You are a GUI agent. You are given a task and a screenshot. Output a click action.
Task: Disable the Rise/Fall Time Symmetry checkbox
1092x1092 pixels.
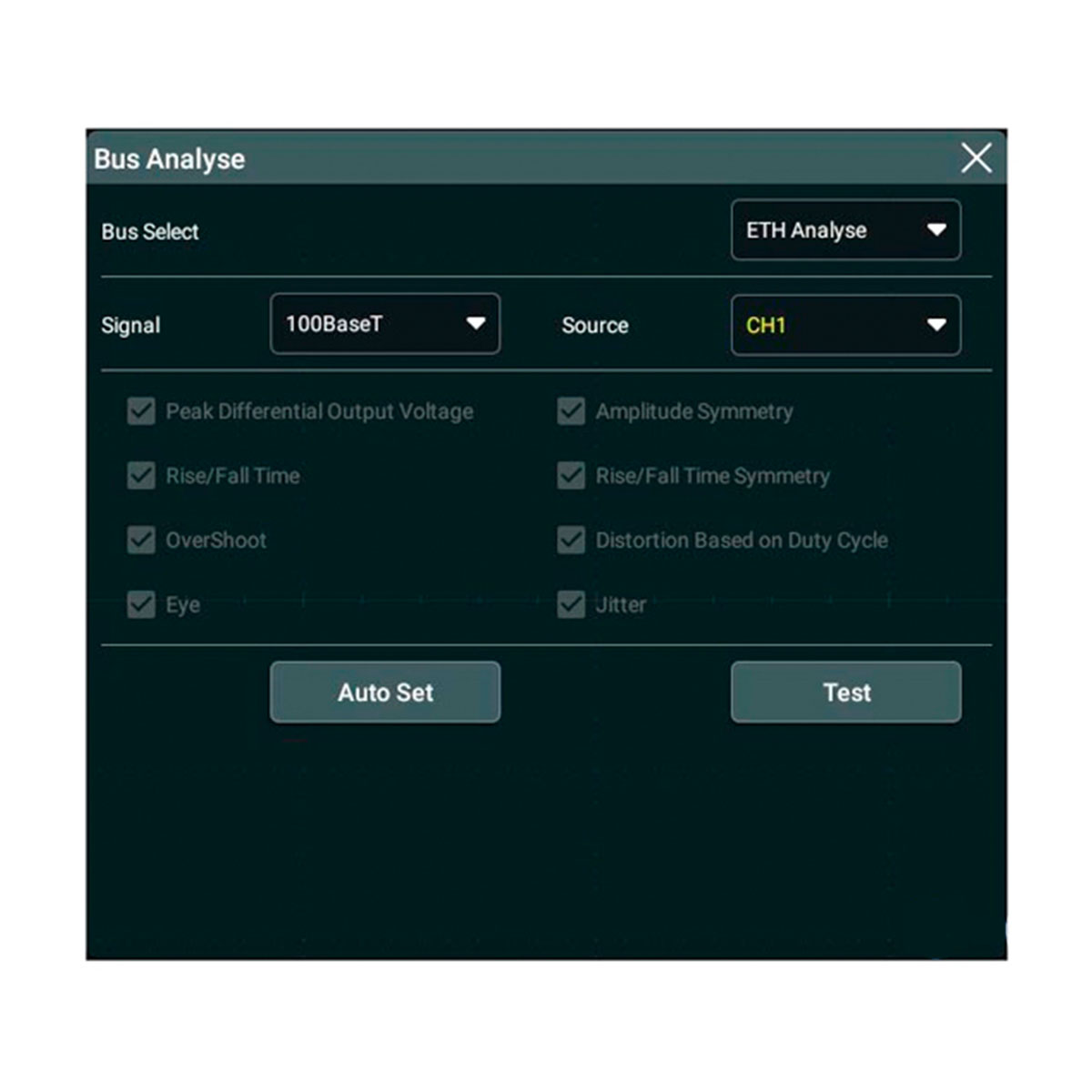click(571, 475)
